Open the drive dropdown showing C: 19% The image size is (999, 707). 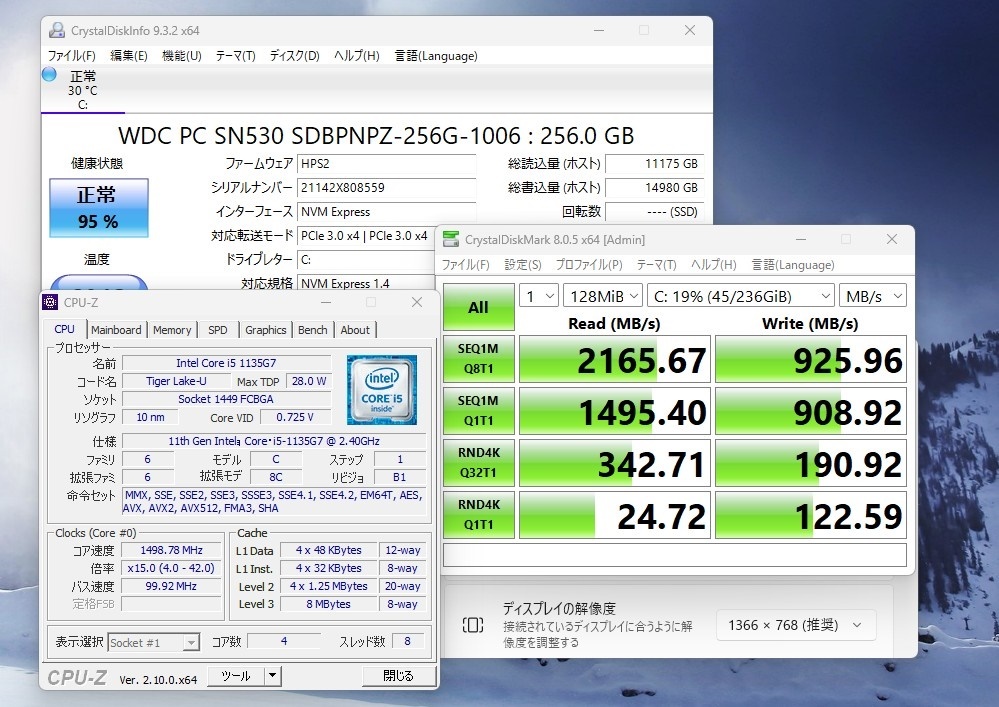(741, 296)
